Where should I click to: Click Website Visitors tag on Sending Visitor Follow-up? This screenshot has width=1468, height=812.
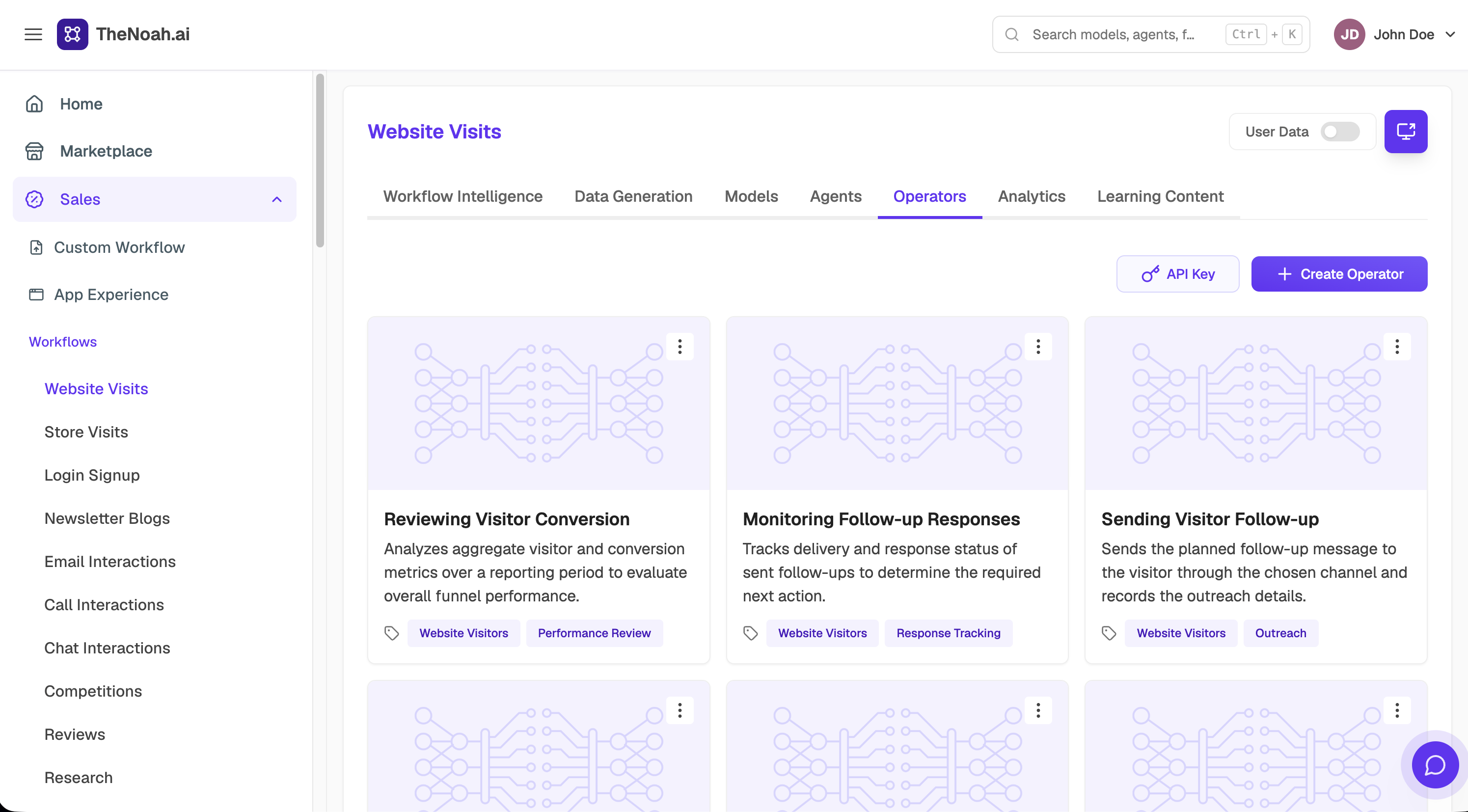pyautogui.click(x=1181, y=633)
